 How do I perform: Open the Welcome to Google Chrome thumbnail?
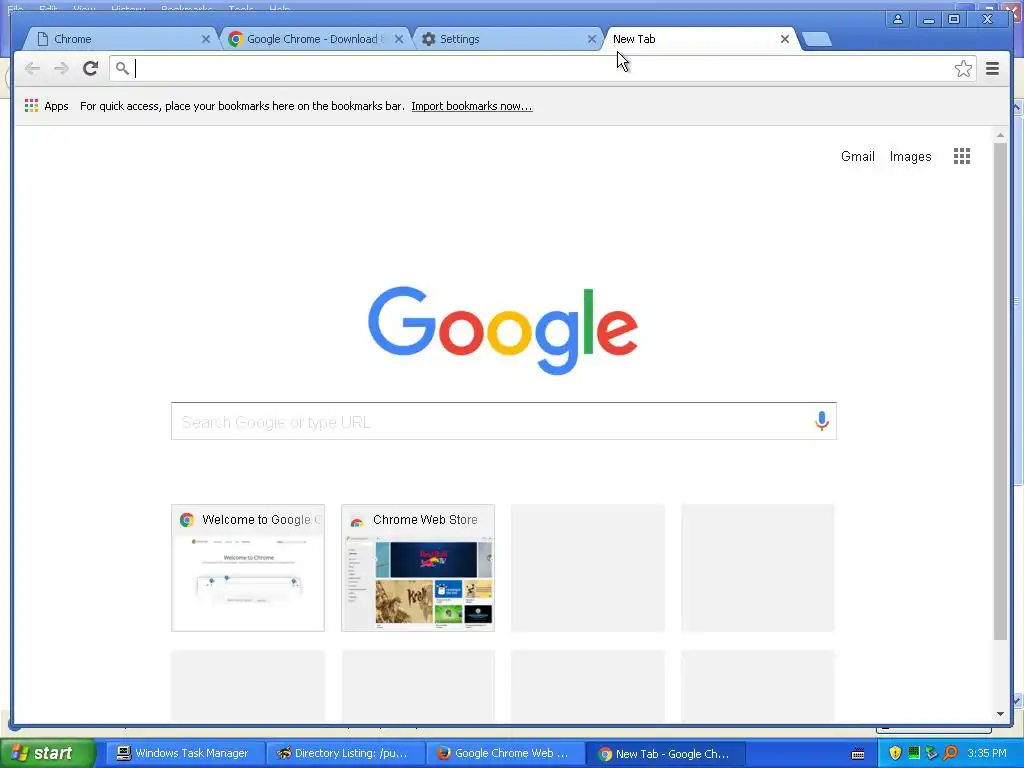[x=248, y=568]
